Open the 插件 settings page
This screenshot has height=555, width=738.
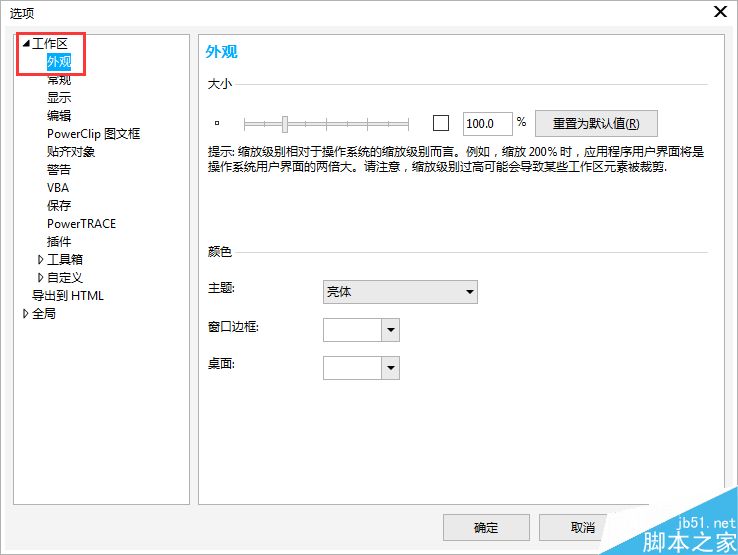(x=59, y=241)
